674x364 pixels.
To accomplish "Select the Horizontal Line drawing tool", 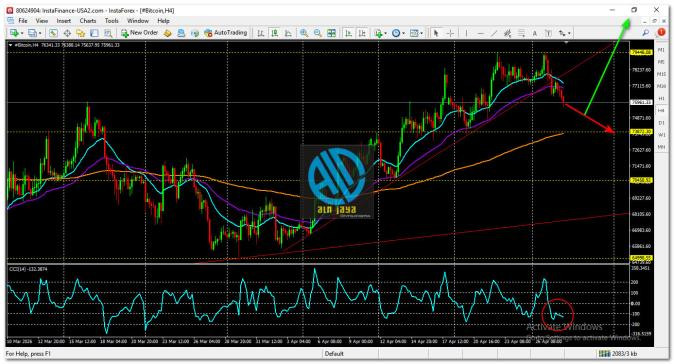I will tap(480, 33).
